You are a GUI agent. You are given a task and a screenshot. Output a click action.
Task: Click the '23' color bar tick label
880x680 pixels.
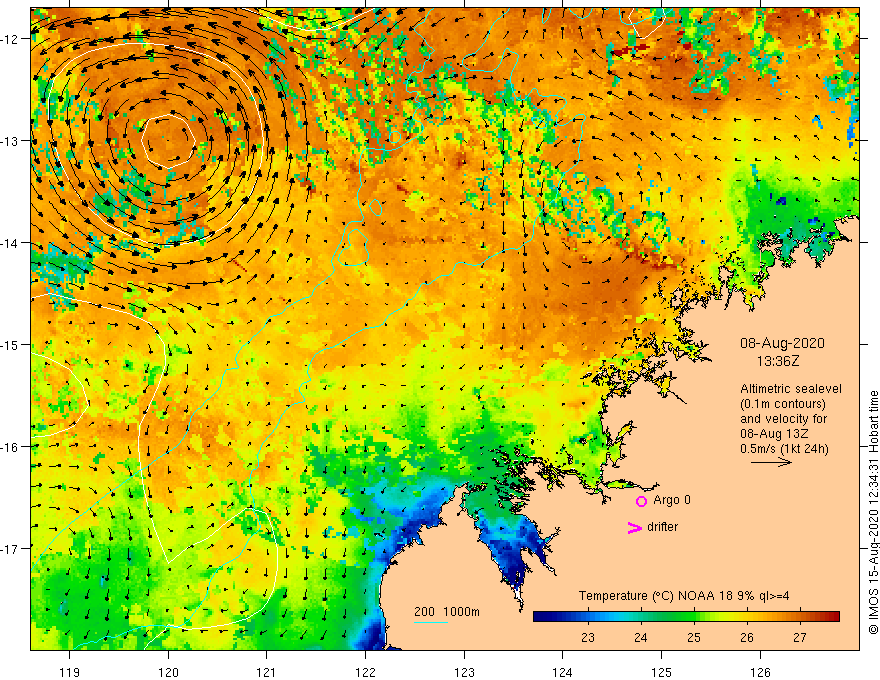[588, 638]
